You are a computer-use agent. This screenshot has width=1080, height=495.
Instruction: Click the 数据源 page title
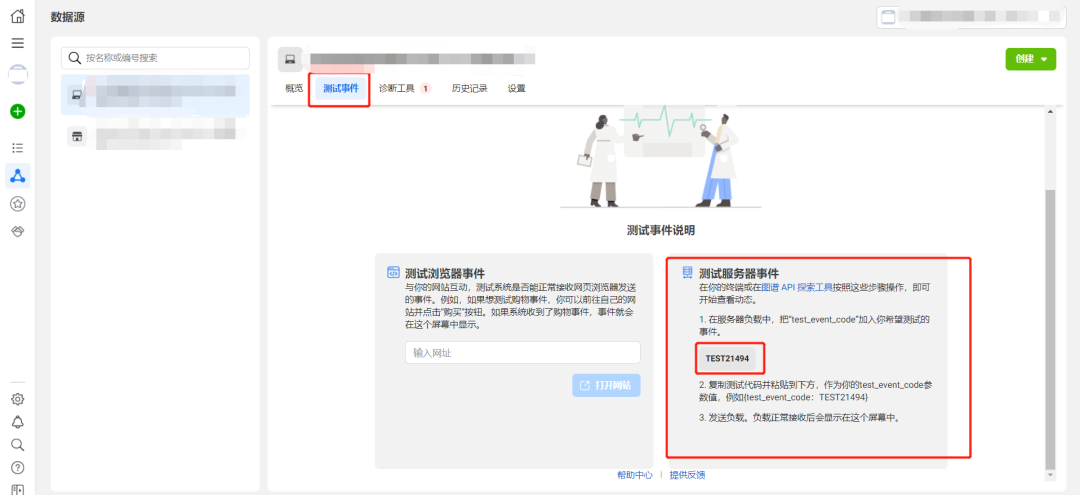click(68, 17)
